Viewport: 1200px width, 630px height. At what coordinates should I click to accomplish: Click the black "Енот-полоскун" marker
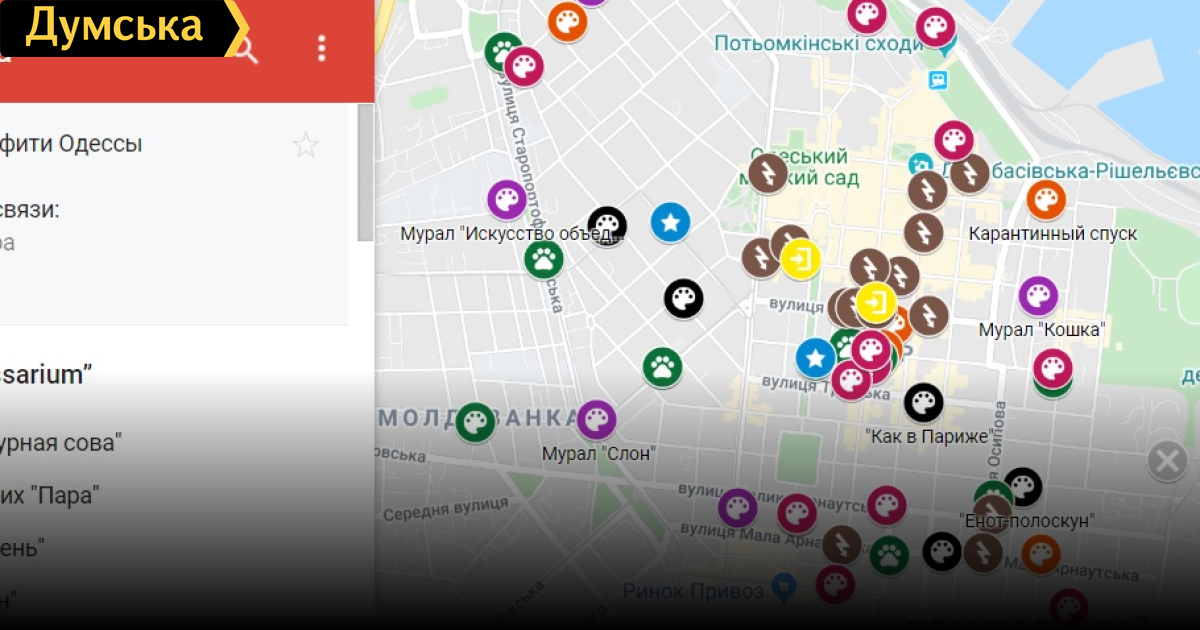click(x=1022, y=487)
